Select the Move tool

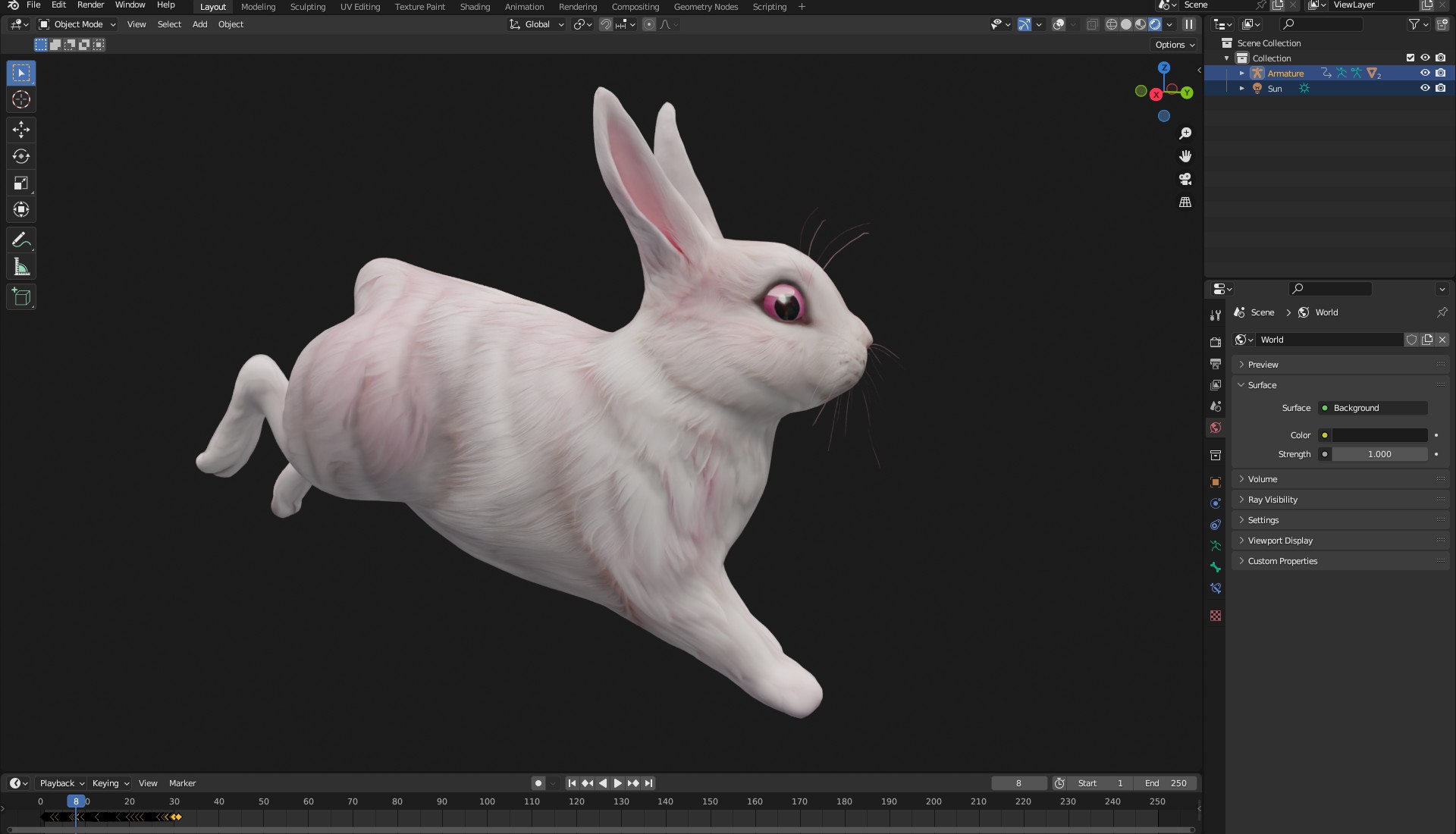(21, 130)
